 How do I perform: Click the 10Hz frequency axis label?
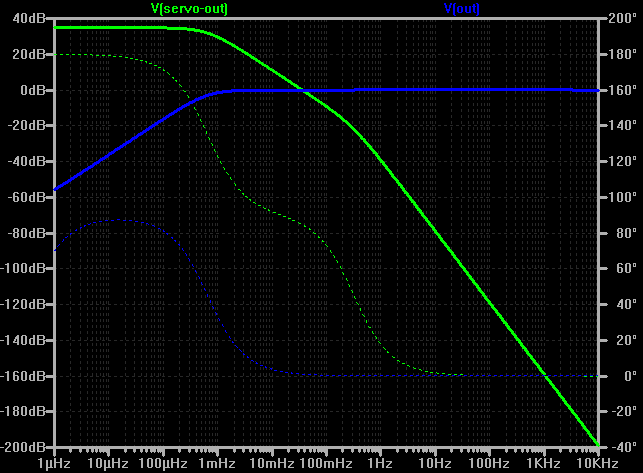435,464
